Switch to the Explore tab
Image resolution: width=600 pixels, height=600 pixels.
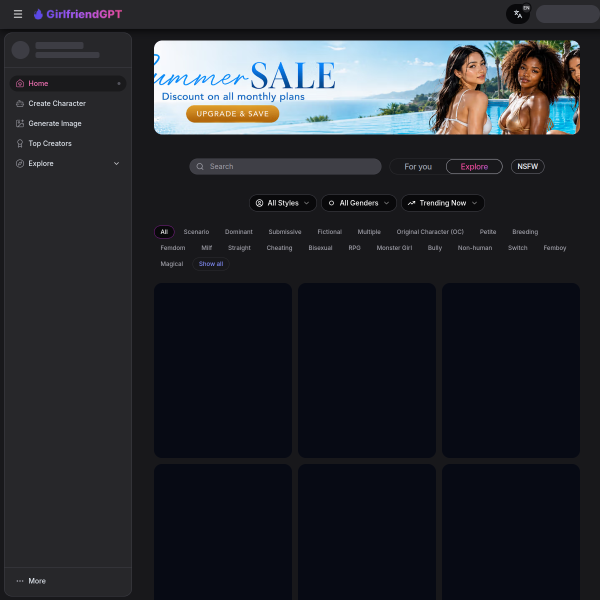[x=474, y=166]
